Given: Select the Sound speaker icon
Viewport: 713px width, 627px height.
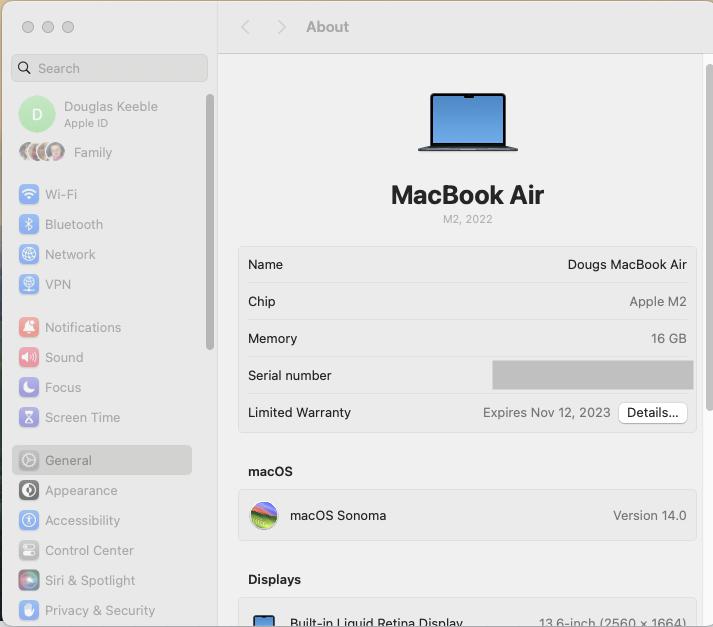Looking at the screenshot, I should (x=29, y=357).
